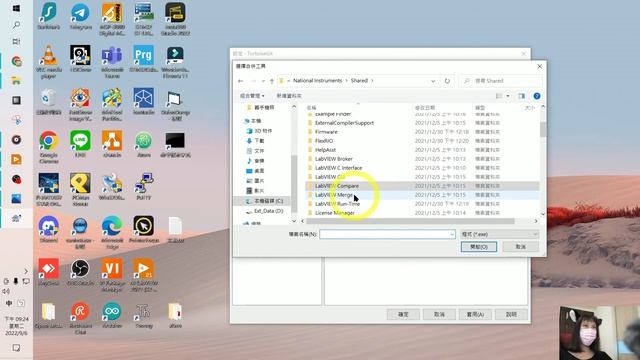
Task: Click National Instruments in the address path
Action: (x=318, y=81)
